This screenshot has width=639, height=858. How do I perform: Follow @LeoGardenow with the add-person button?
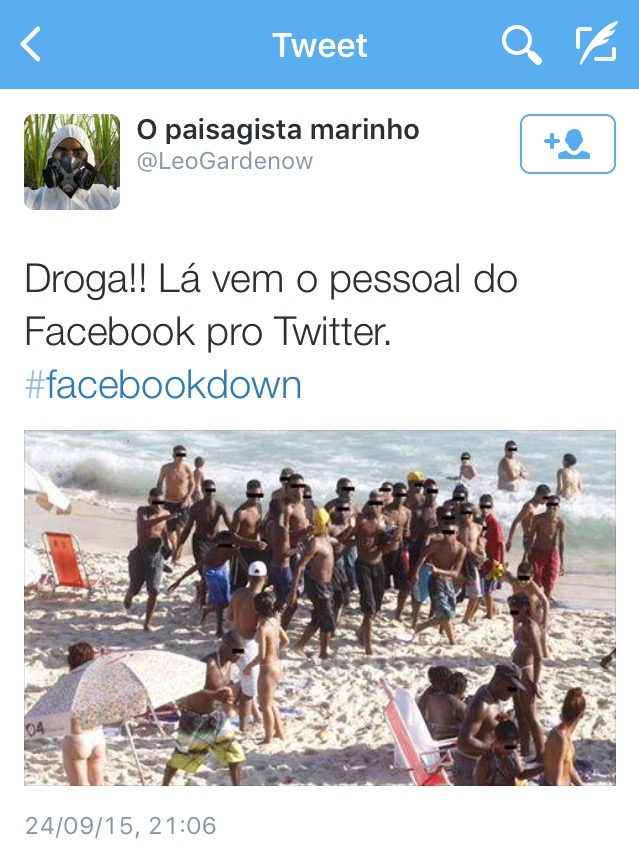[567, 144]
